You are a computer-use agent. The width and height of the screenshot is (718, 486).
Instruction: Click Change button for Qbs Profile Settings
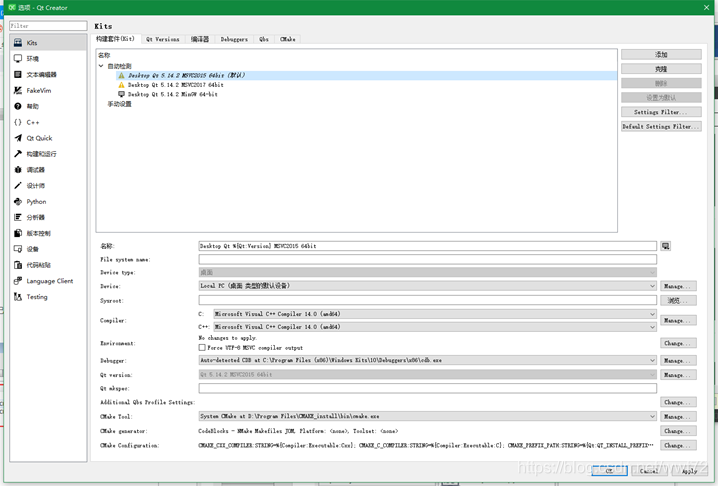tap(678, 402)
